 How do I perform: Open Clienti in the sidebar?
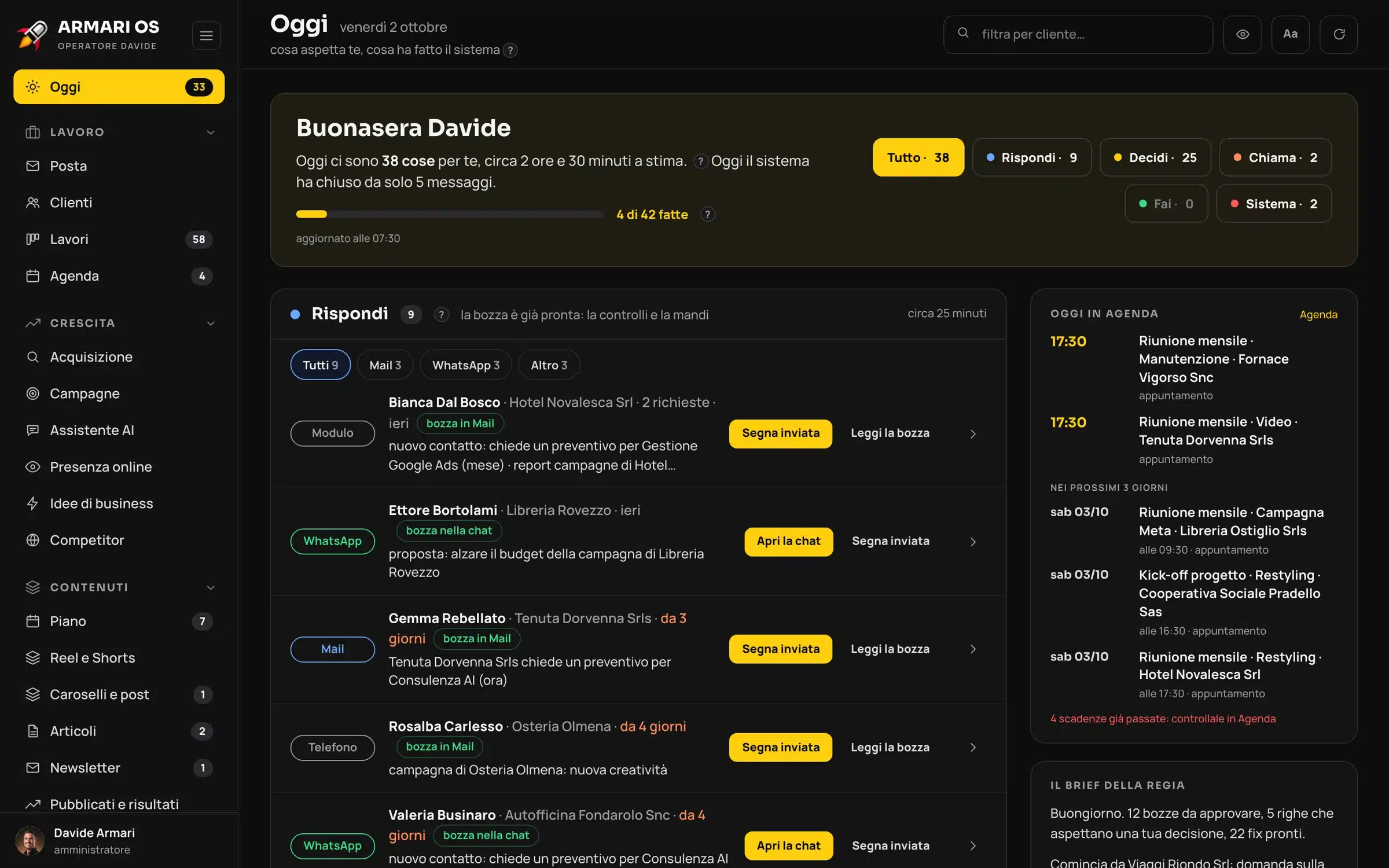[119, 203]
